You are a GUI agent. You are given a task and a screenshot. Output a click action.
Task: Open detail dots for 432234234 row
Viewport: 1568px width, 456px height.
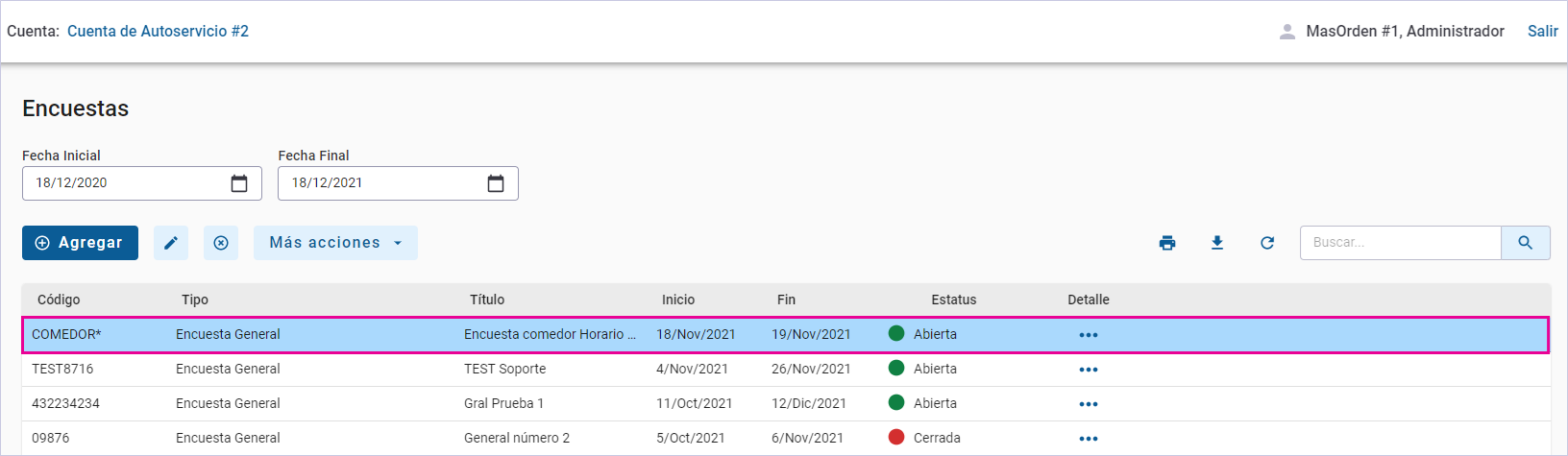pos(1088,404)
